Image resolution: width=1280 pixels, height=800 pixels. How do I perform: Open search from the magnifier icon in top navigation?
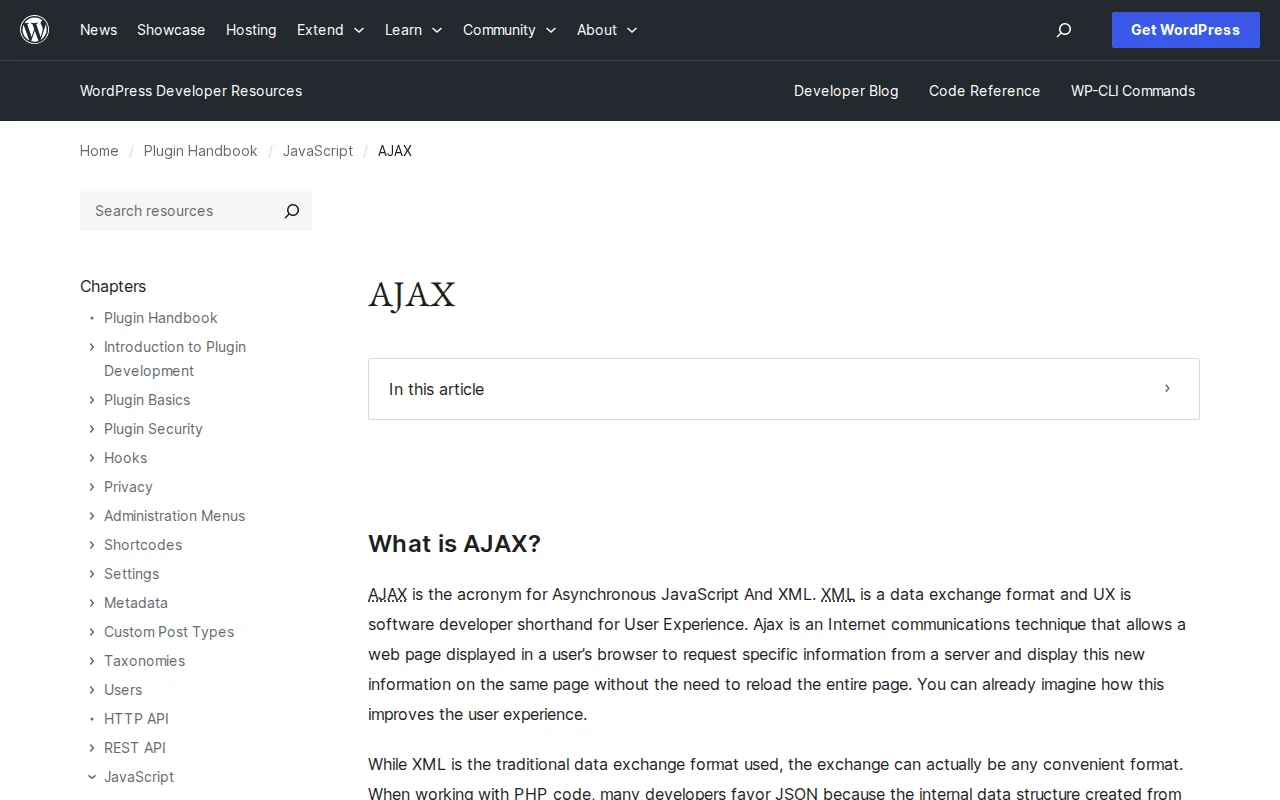click(x=1063, y=30)
